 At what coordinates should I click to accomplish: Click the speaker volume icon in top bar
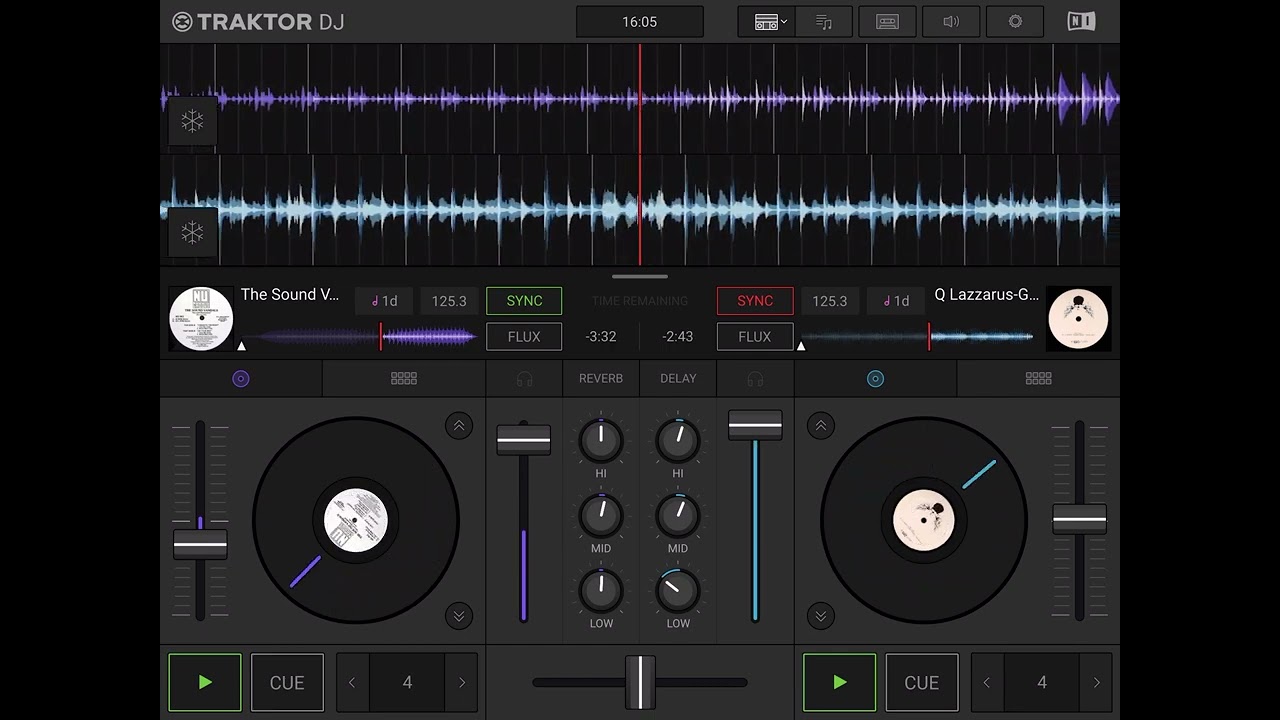pyautogui.click(x=951, y=22)
